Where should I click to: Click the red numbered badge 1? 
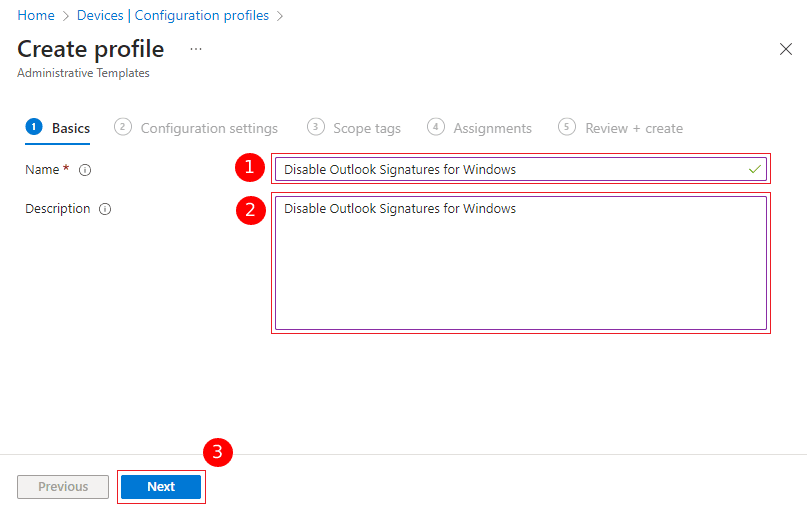pyautogui.click(x=249, y=169)
